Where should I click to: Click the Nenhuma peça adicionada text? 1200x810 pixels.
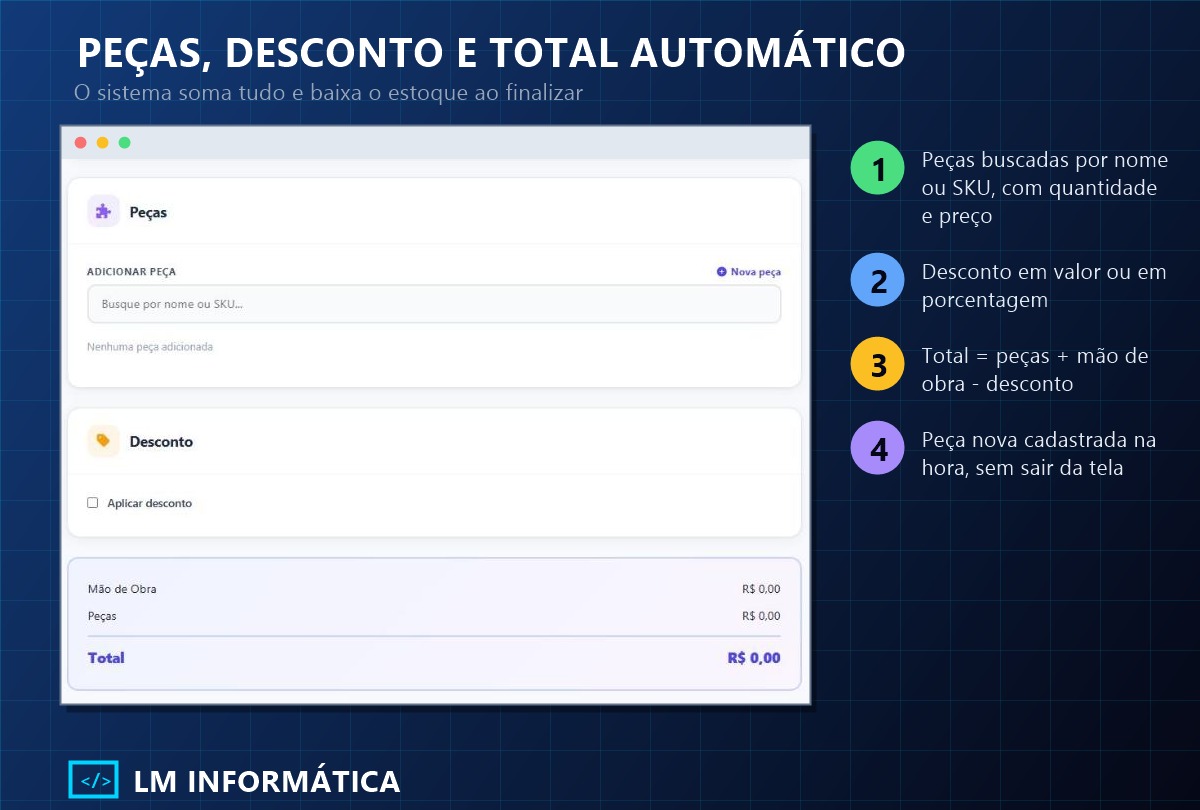(x=150, y=347)
